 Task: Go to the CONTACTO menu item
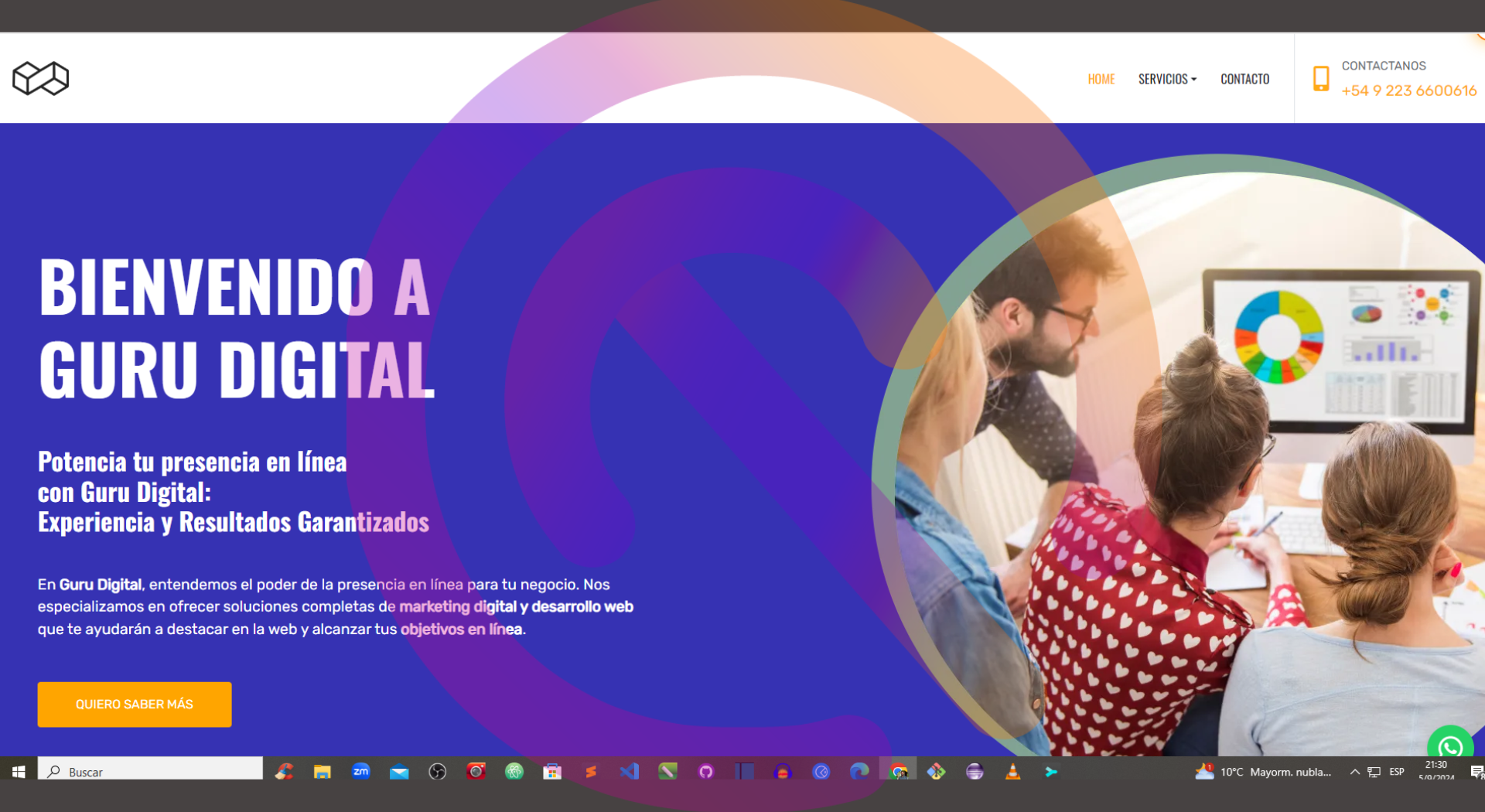tap(1244, 78)
